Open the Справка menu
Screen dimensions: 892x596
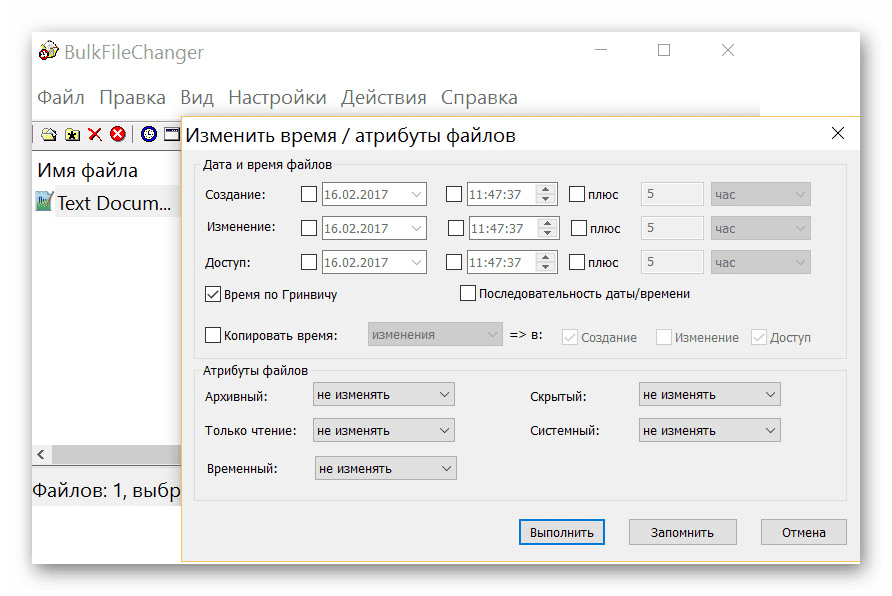(x=479, y=97)
